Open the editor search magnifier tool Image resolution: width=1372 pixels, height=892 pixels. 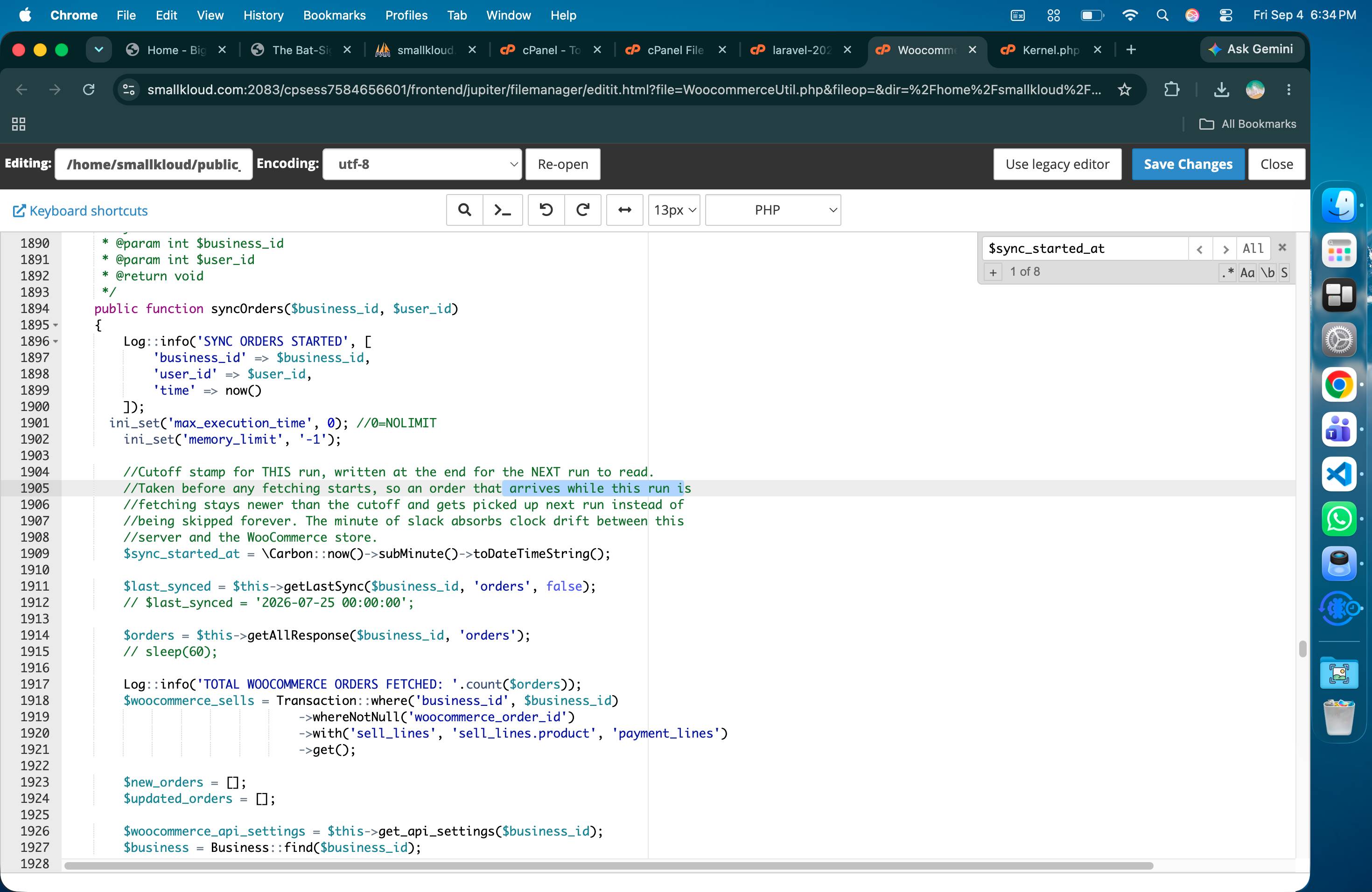point(464,210)
